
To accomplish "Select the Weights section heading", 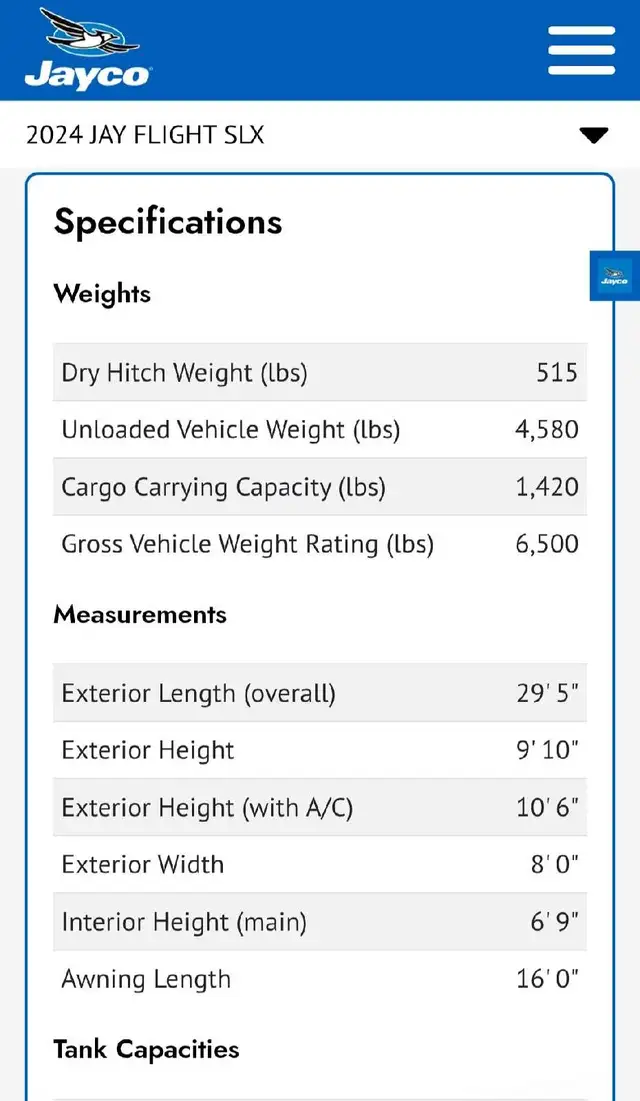I will (102, 294).
